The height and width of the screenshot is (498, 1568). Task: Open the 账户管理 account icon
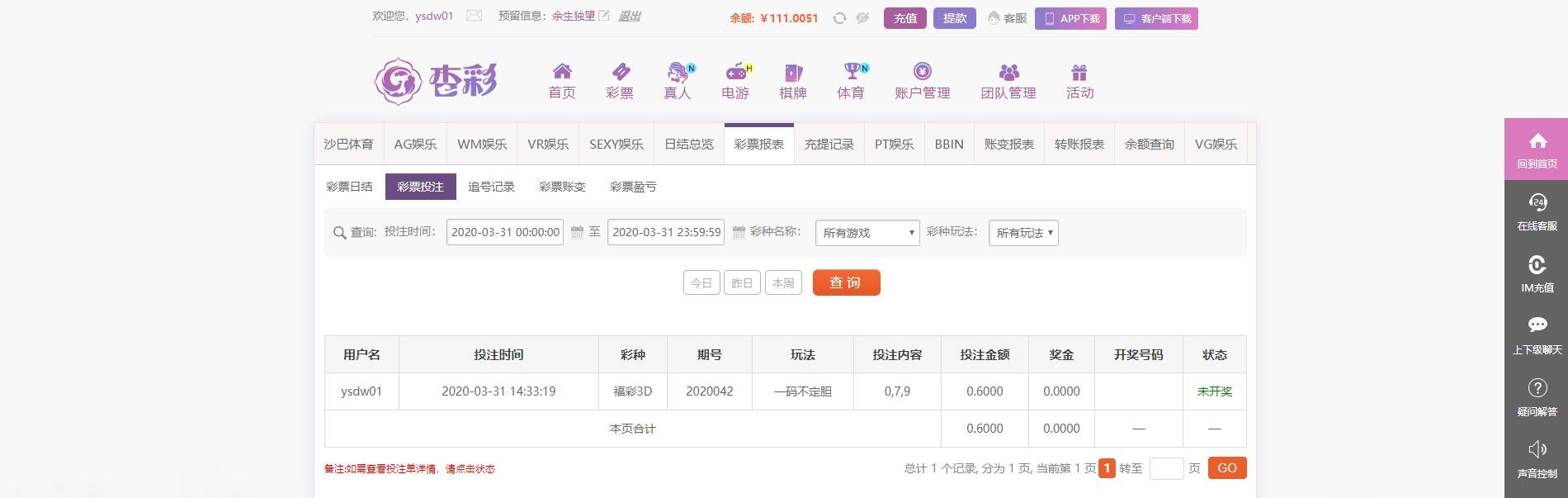(x=923, y=71)
